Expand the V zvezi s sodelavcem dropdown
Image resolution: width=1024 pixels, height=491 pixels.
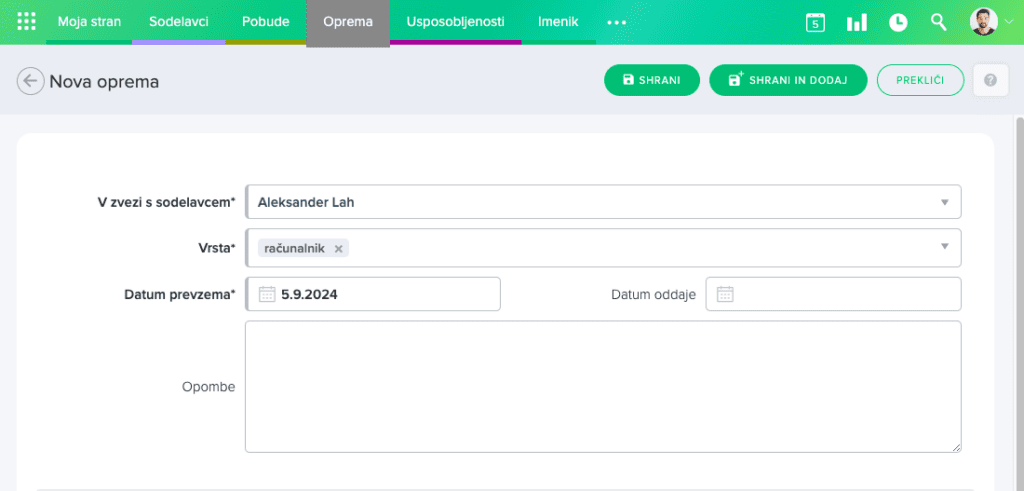point(944,202)
